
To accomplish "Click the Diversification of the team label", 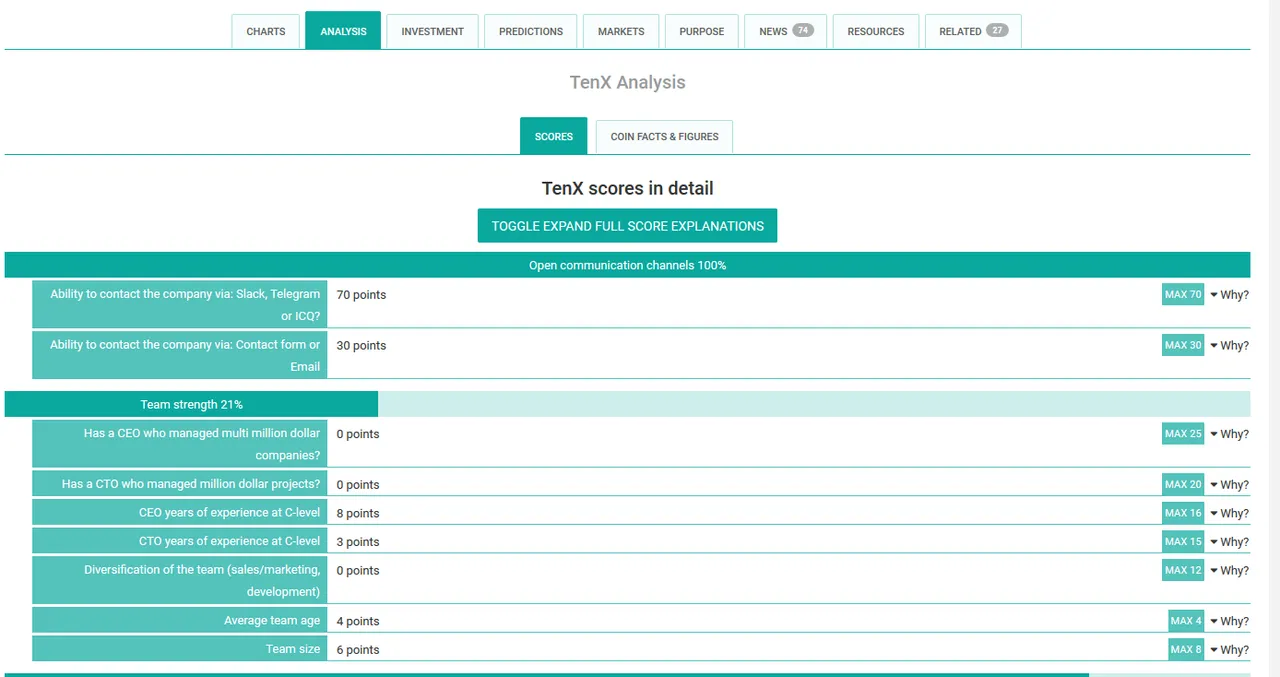I will pyautogui.click(x=180, y=580).
